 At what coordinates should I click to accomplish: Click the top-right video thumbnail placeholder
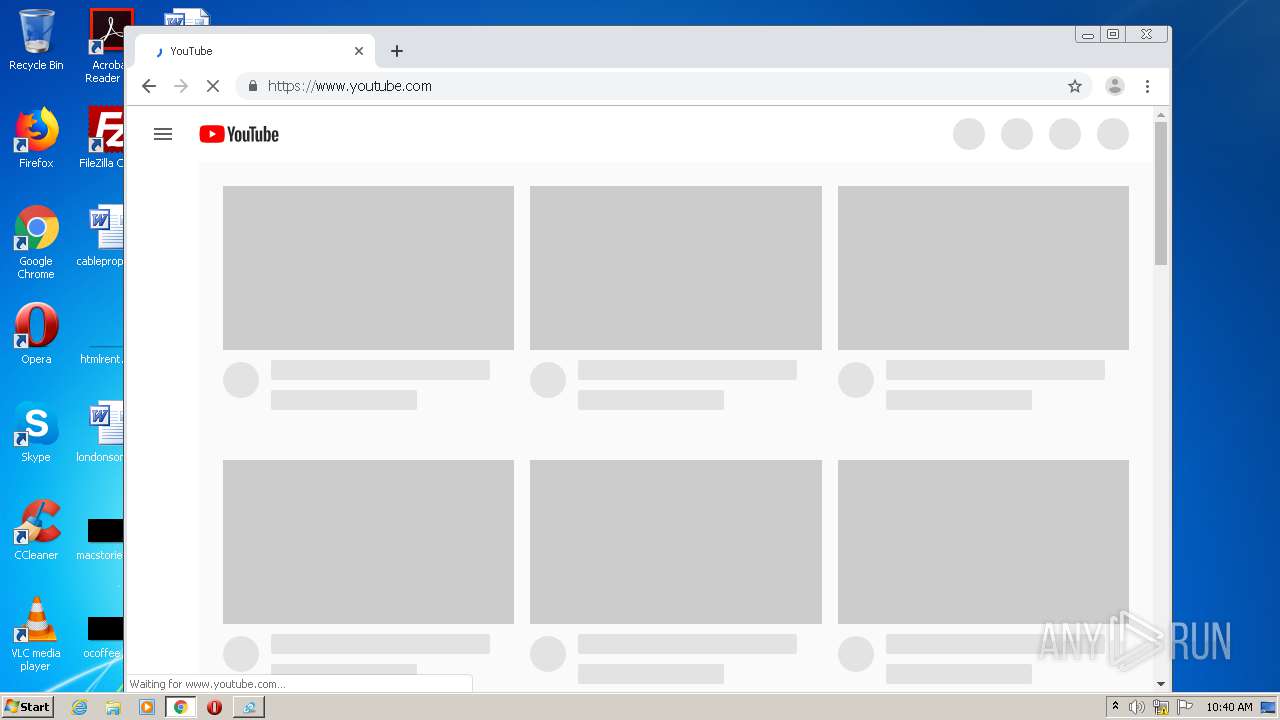(983, 268)
